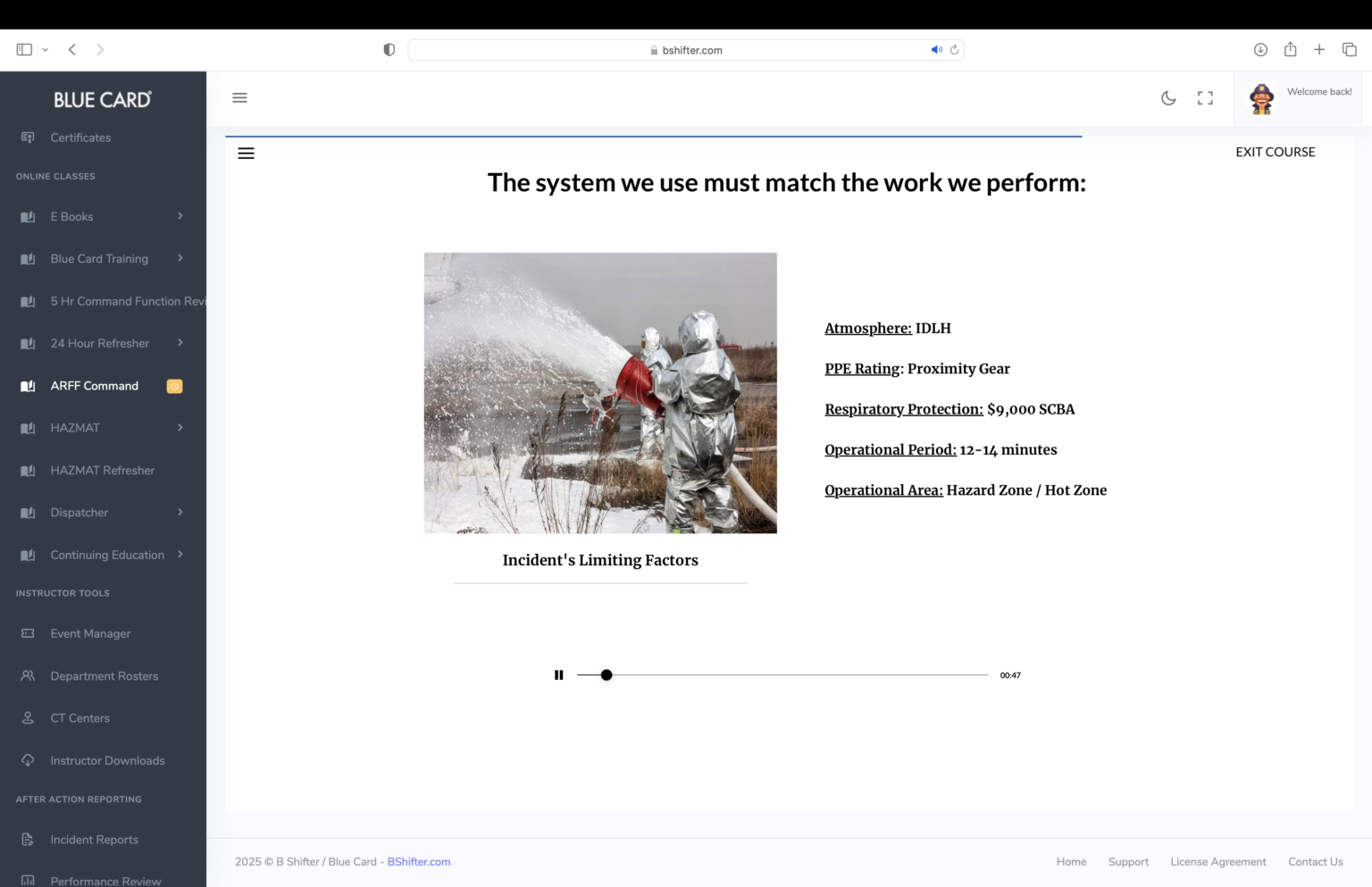
Task: Click the browser share icon
Action: click(1290, 50)
